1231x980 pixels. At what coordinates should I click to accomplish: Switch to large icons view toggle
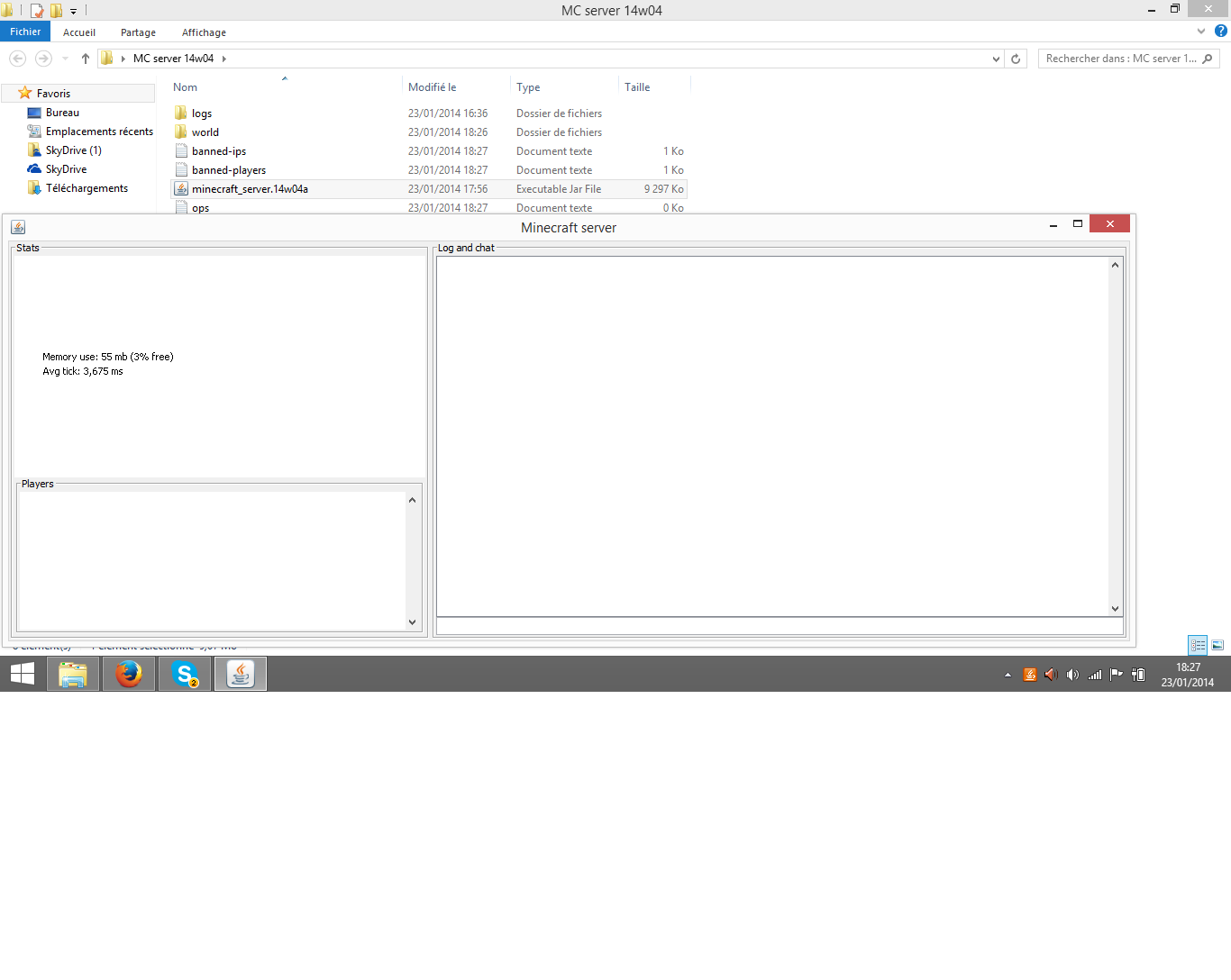(x=1217, y=645)
